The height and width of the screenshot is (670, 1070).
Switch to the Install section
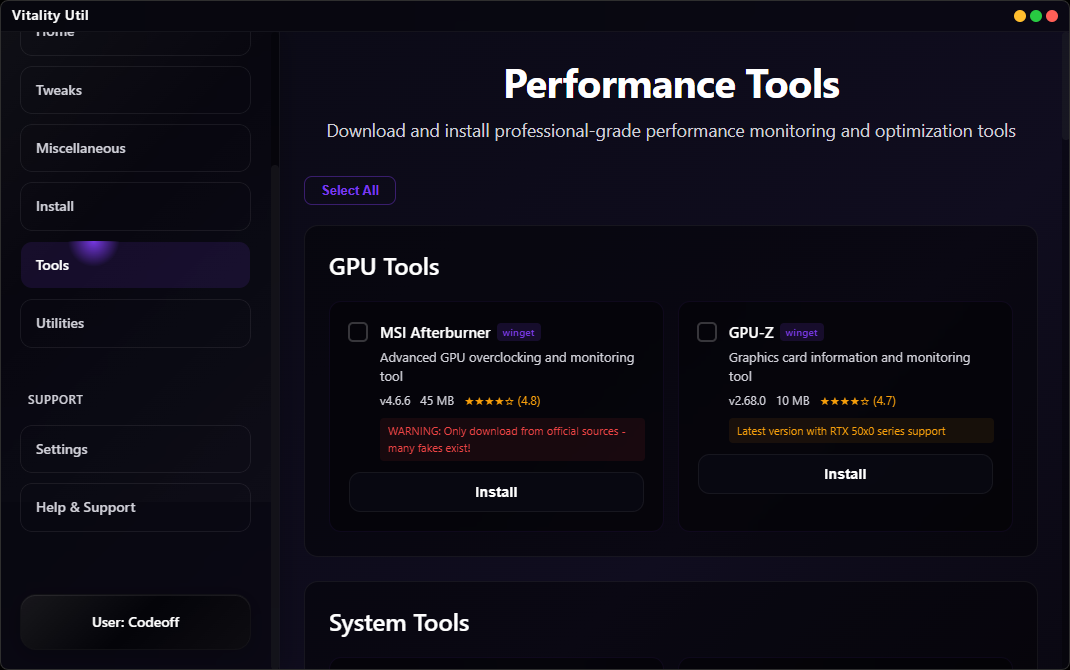(135, 206)
